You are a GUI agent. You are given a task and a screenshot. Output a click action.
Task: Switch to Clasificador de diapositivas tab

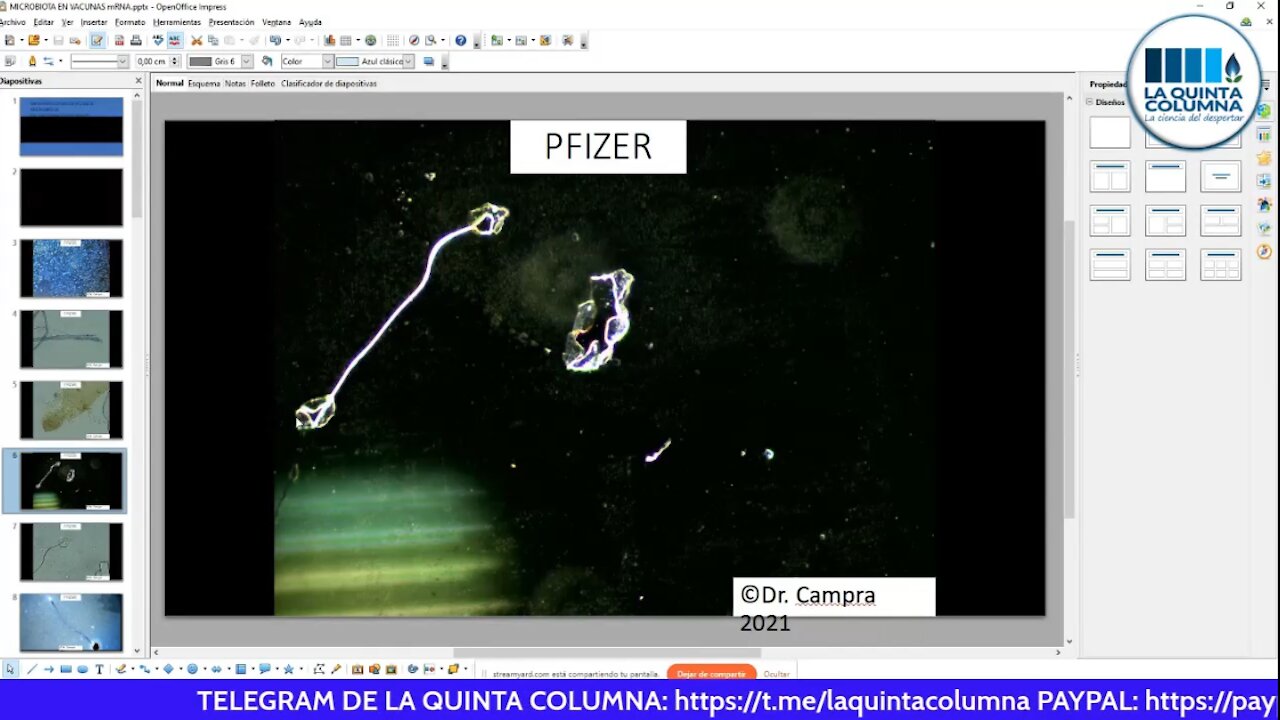tap(329, 84)
